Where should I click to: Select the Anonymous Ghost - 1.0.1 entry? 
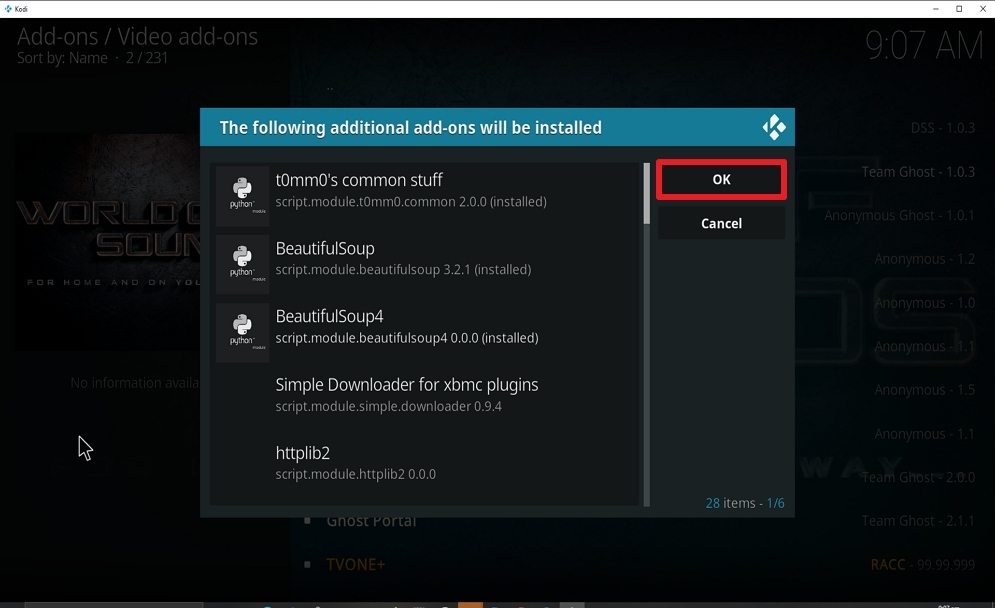pyautogui.click(x=899, y=215)
